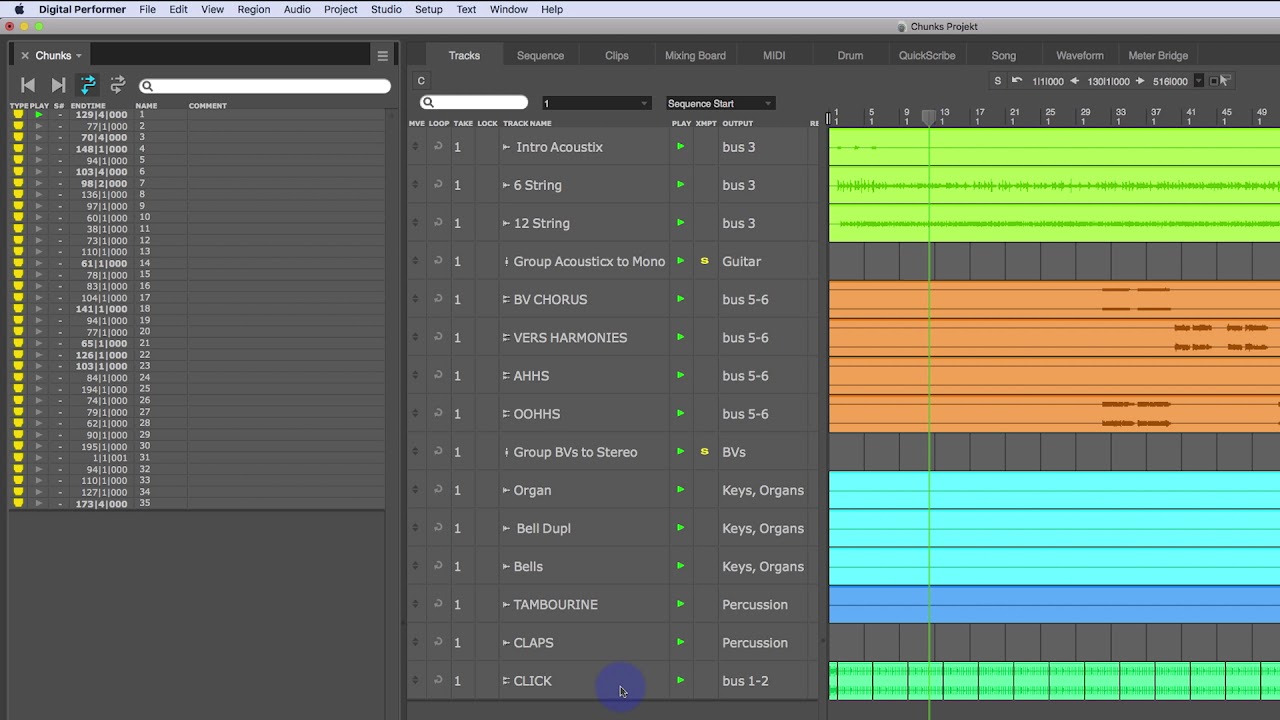Toggle loop for the 12 String track
Screen dimensions: 1280x720
(438, 223)
